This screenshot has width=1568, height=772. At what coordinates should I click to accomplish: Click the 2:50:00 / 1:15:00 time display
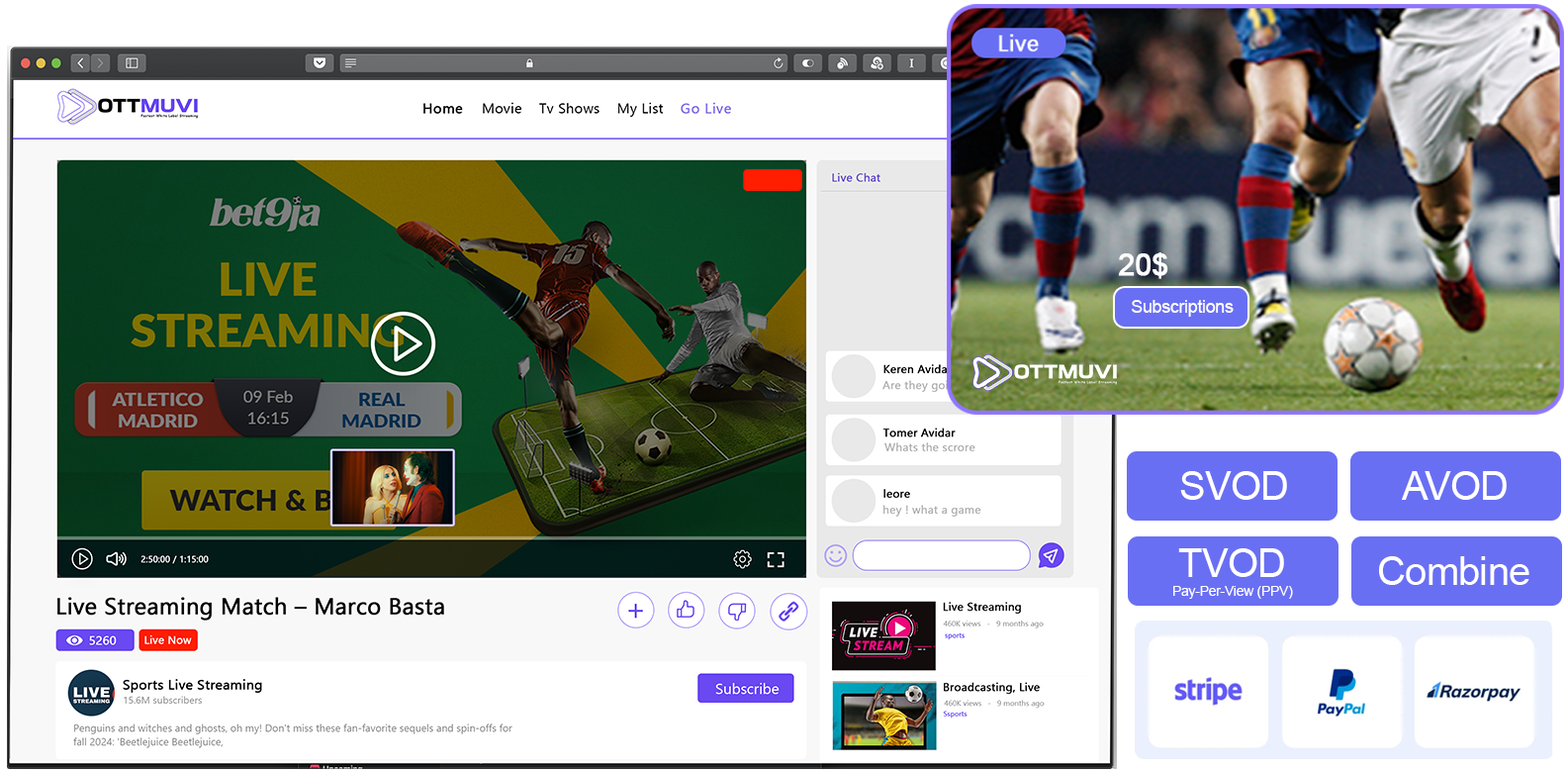[174, 559]
